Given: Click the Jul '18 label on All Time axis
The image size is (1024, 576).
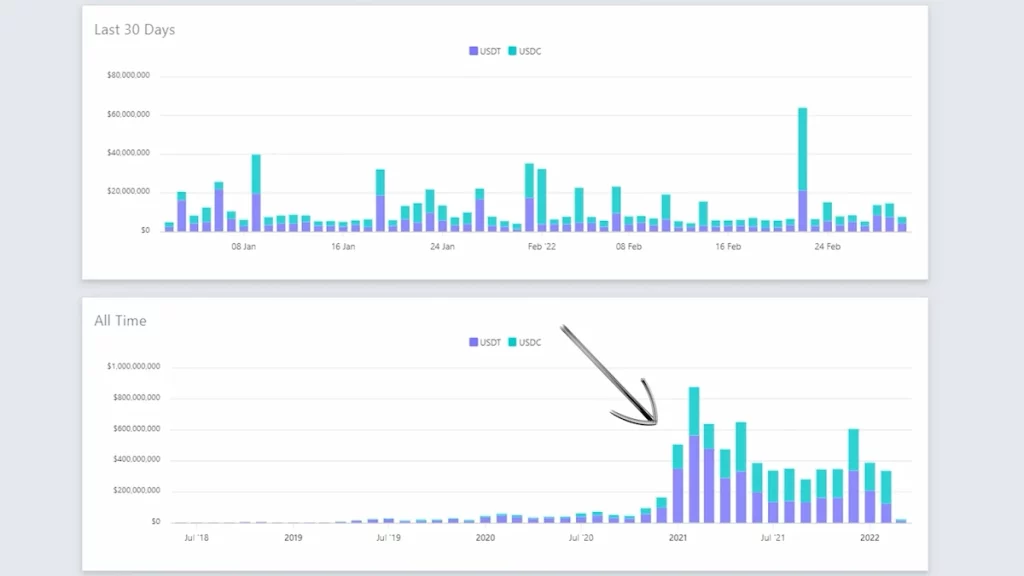Looking at the screenshot, I should click(x=194, y=538).
